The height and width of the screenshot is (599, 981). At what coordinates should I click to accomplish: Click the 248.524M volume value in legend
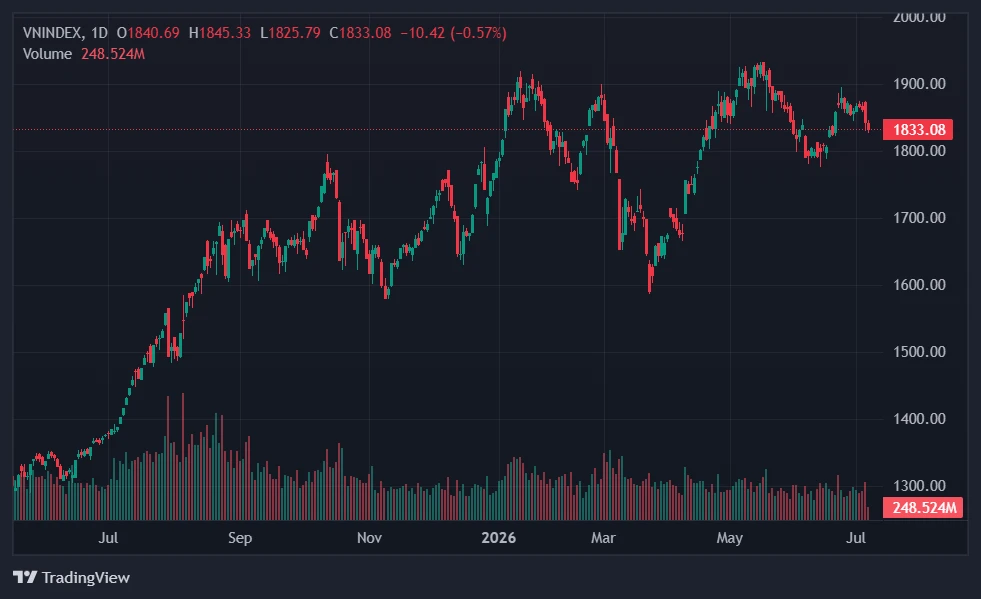(113, 54)
